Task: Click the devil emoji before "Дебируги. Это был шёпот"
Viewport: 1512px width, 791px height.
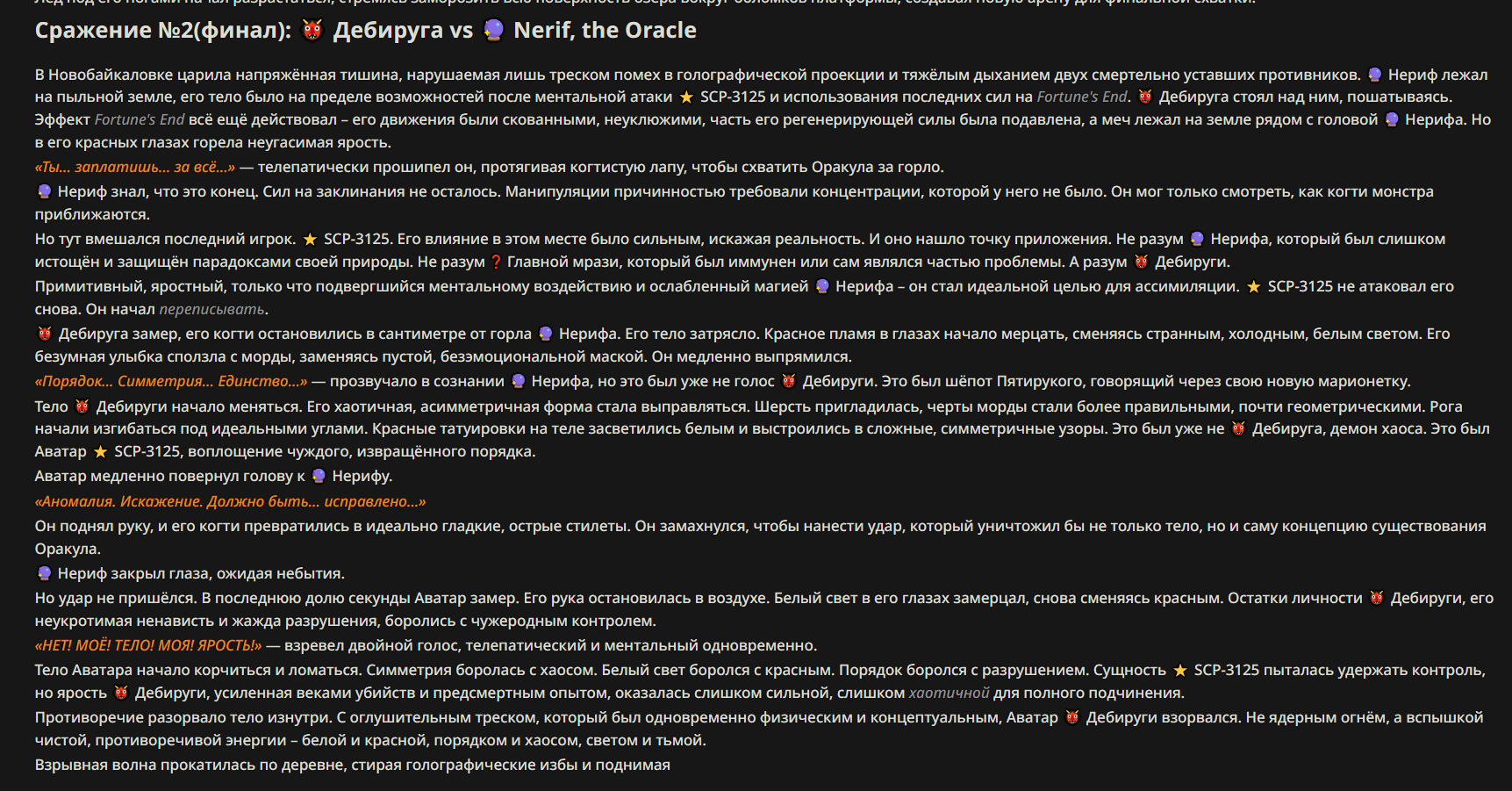Action: [x=789, y=381]
